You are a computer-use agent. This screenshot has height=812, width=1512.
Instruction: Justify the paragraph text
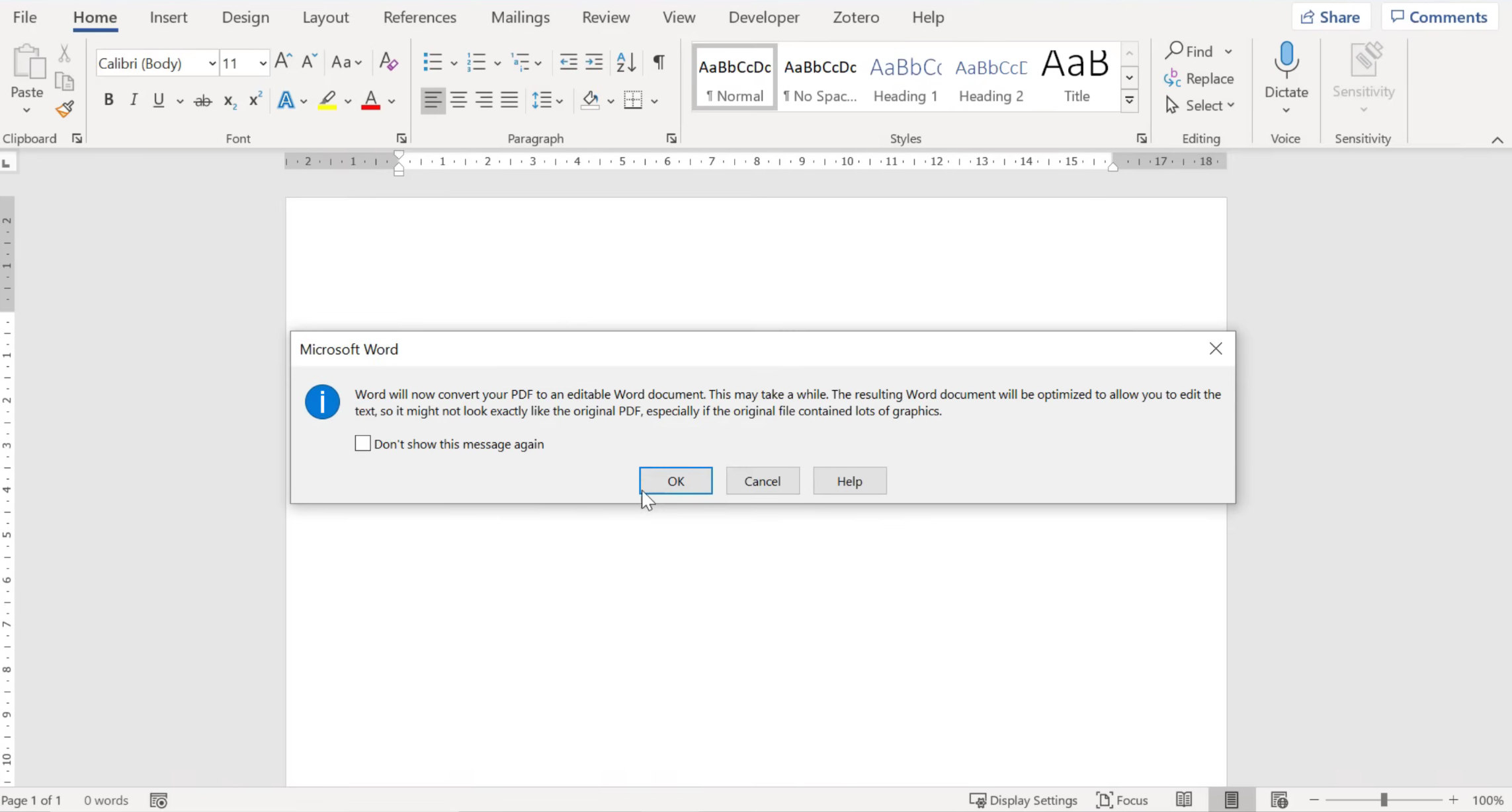(x=509, y=101)
